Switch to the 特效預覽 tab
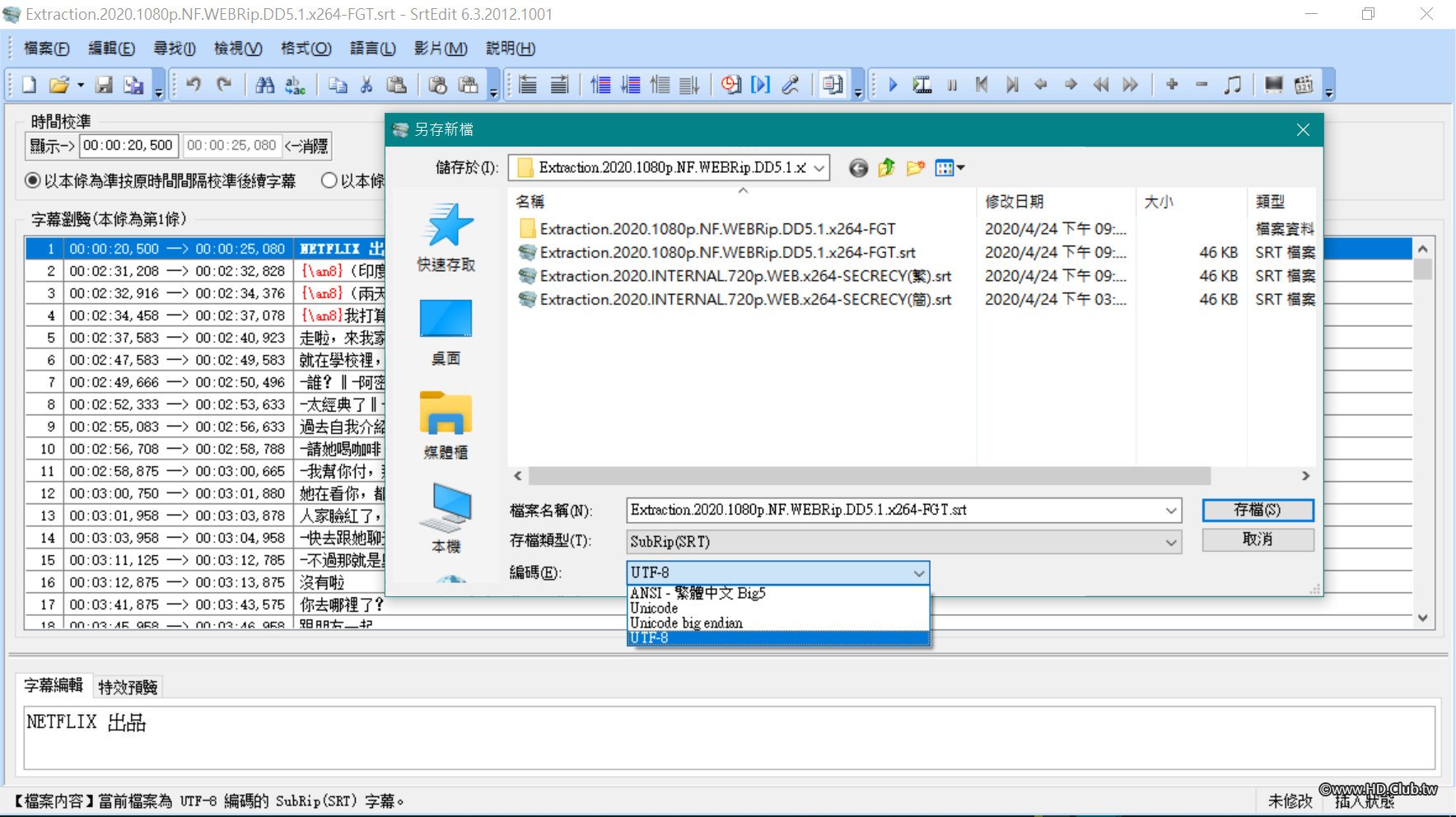1456x817 pixels. pyautogui.click(x=128, y=687)
